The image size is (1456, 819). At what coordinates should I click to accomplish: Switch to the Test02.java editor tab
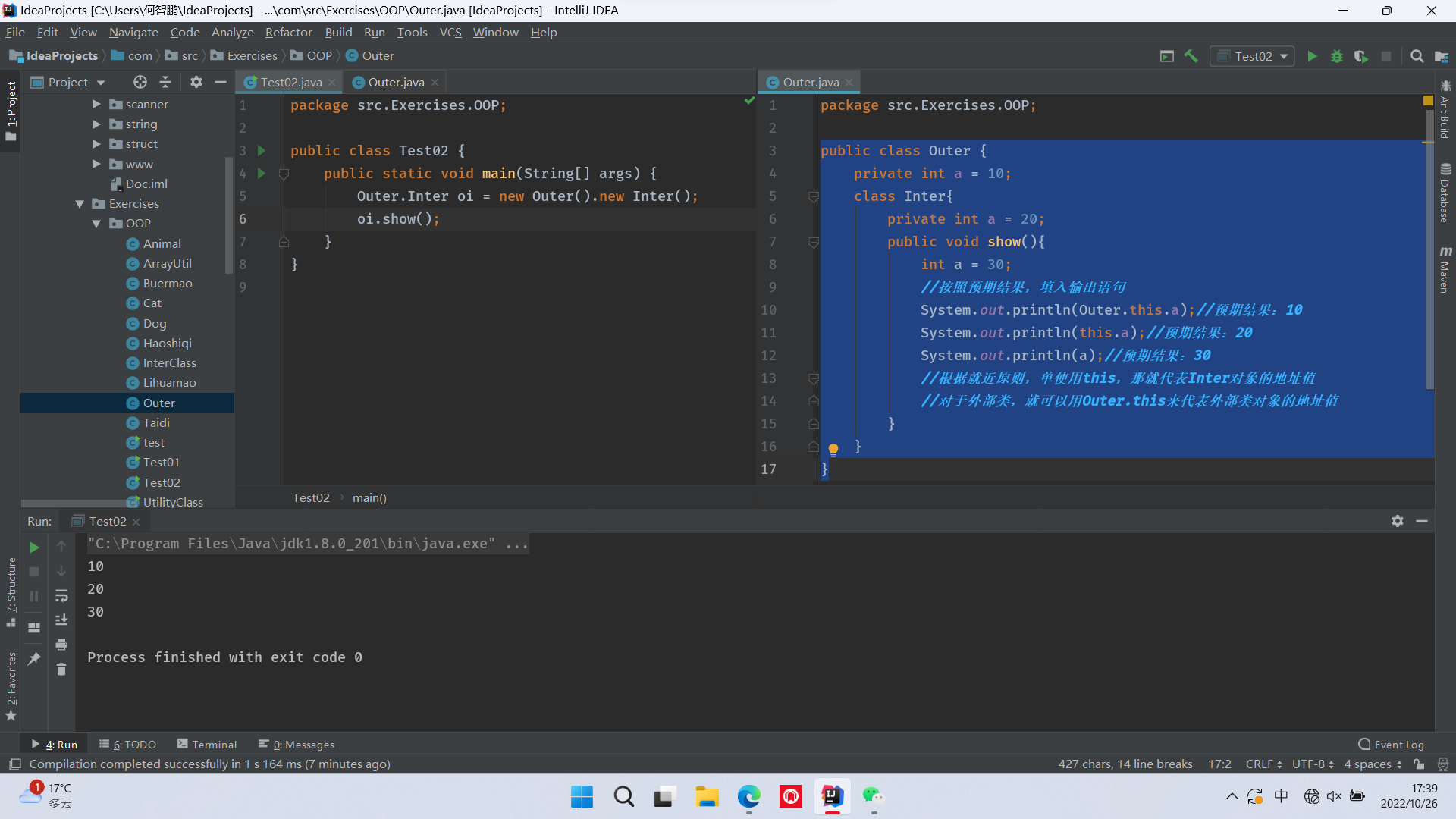point(290,82)
